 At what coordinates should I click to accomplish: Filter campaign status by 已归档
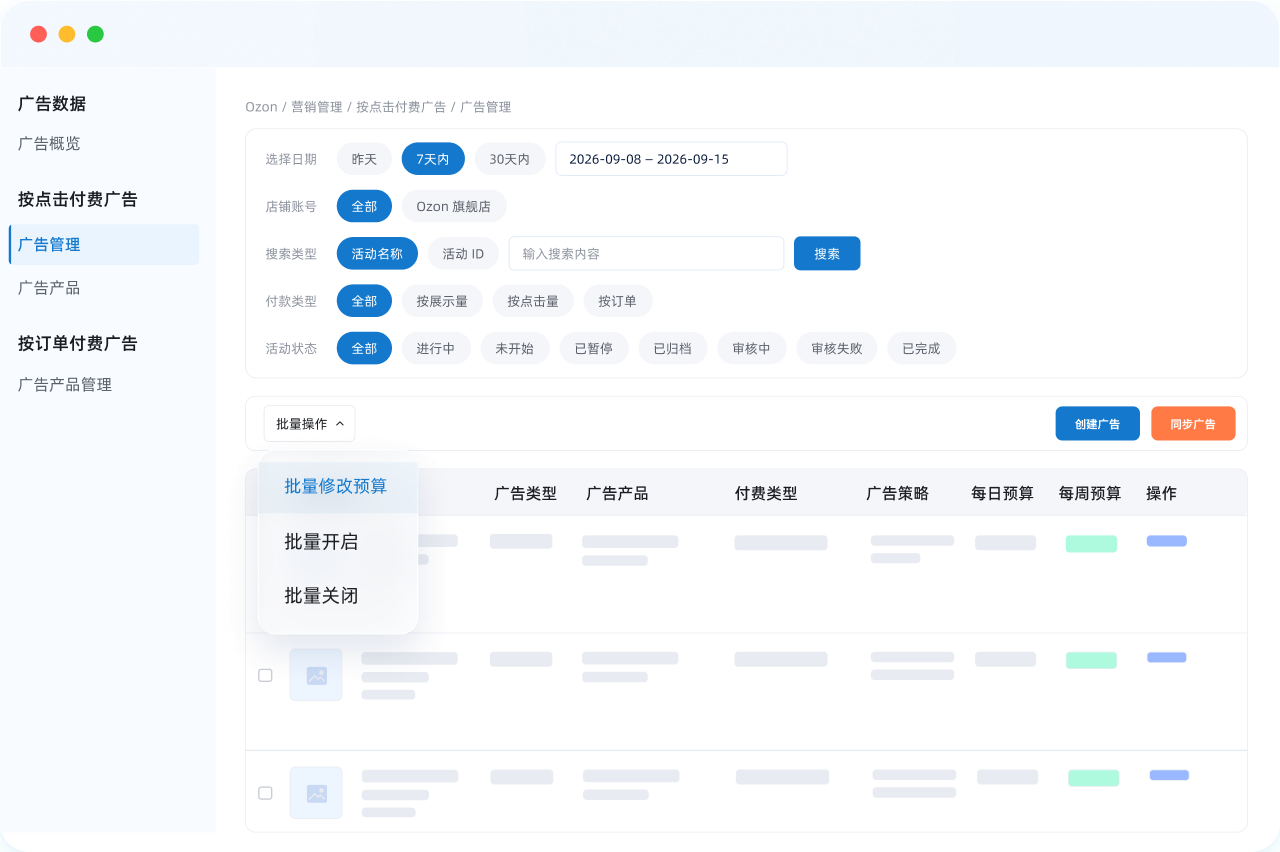click(673, 349)
